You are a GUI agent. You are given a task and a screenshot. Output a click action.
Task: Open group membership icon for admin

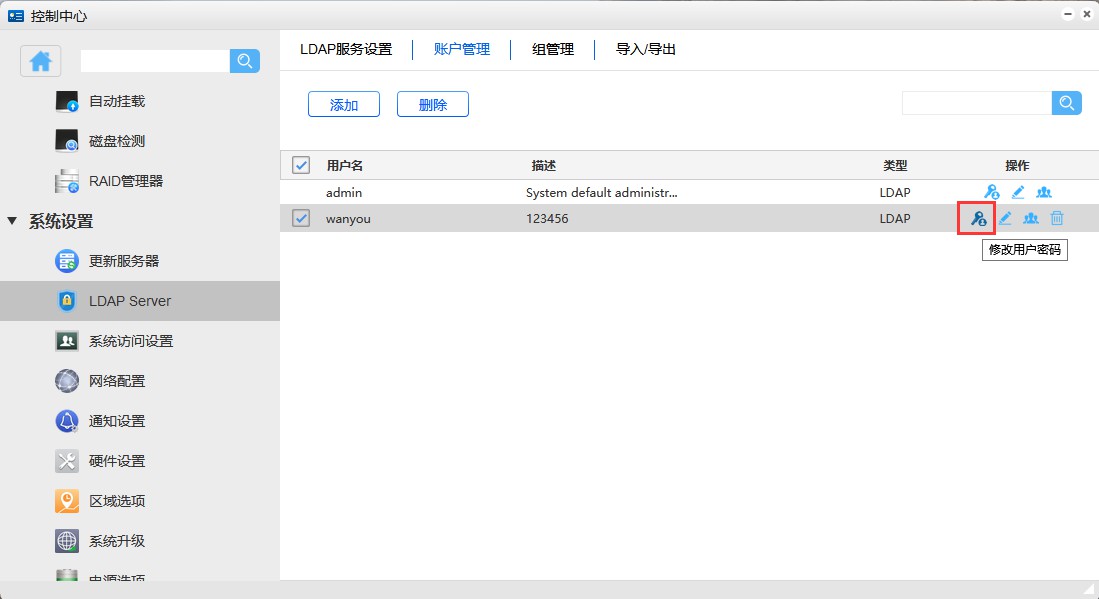pos(1043,192)
